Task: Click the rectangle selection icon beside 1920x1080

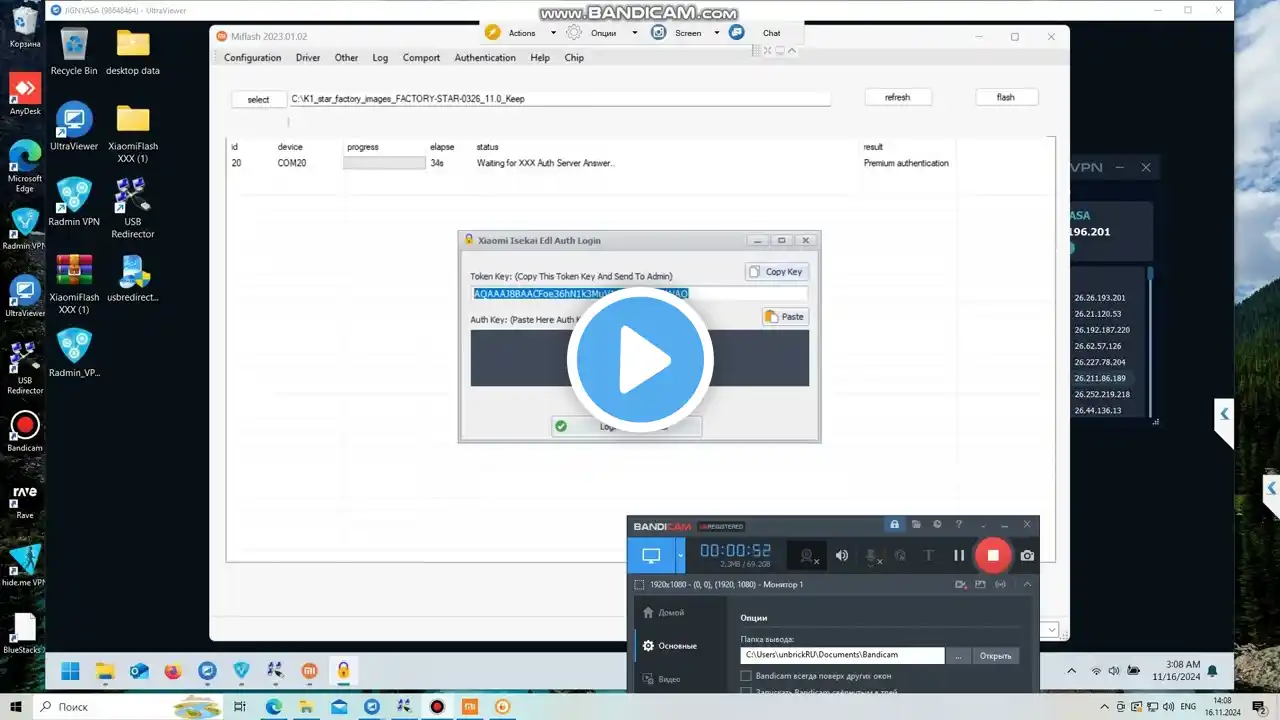Action: pyautogui.click(x=640, y=584)
